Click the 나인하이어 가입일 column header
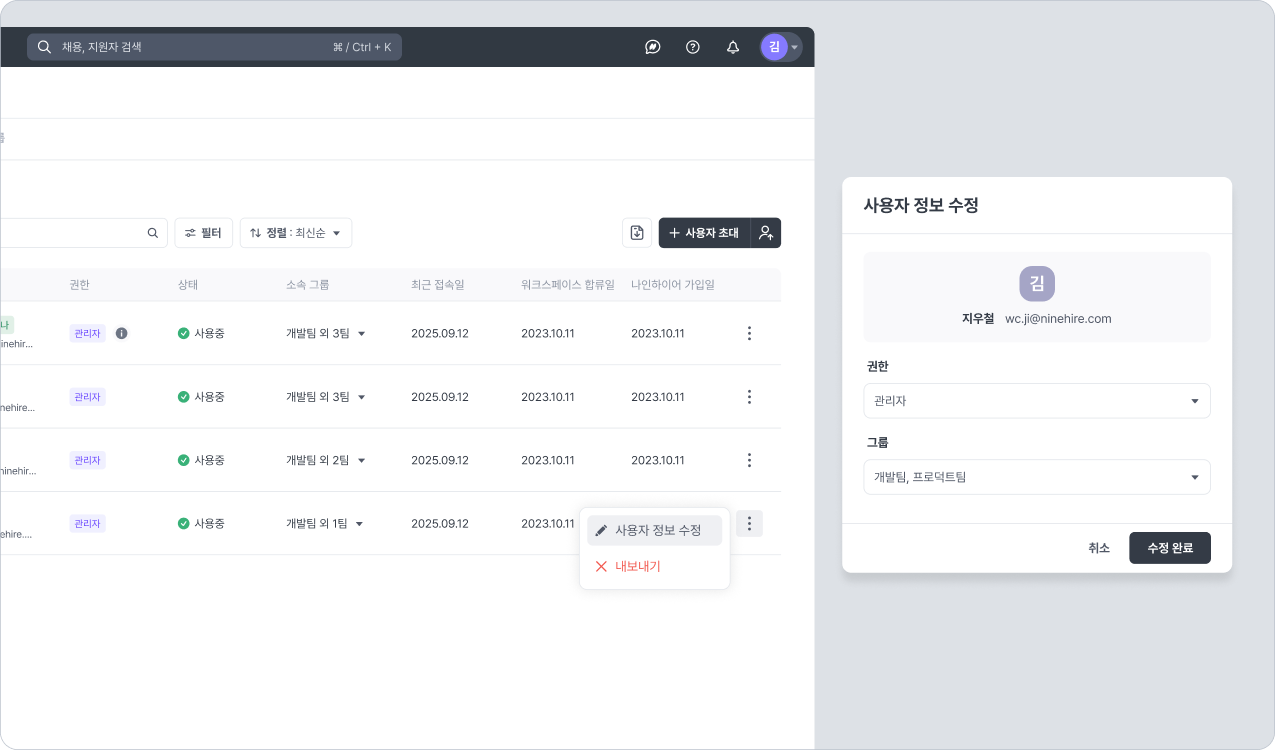The height and width of the screenshot is (750, 1275). pos(673,285)
